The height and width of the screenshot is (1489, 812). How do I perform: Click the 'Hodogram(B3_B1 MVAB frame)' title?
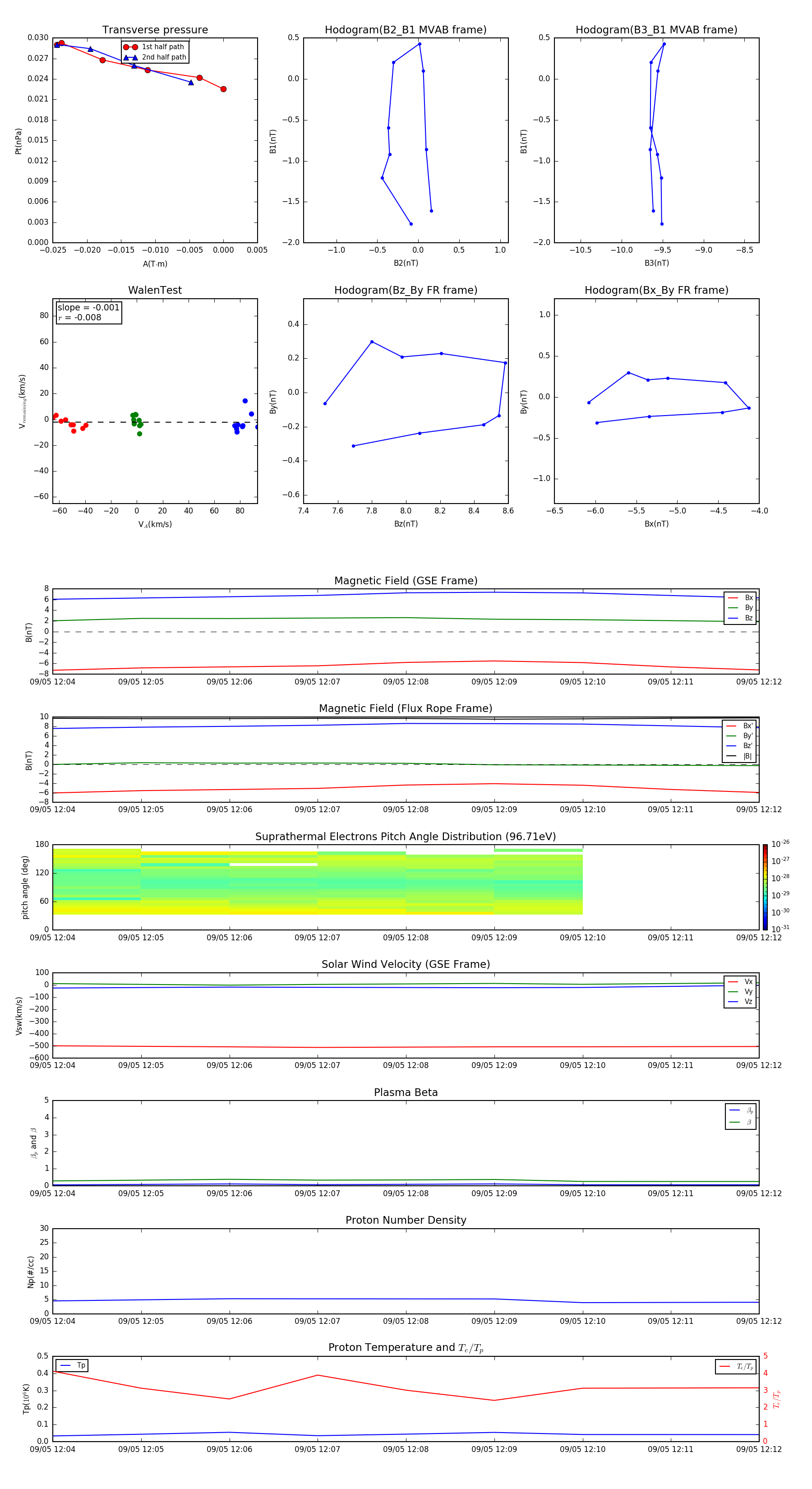[656, 29]
